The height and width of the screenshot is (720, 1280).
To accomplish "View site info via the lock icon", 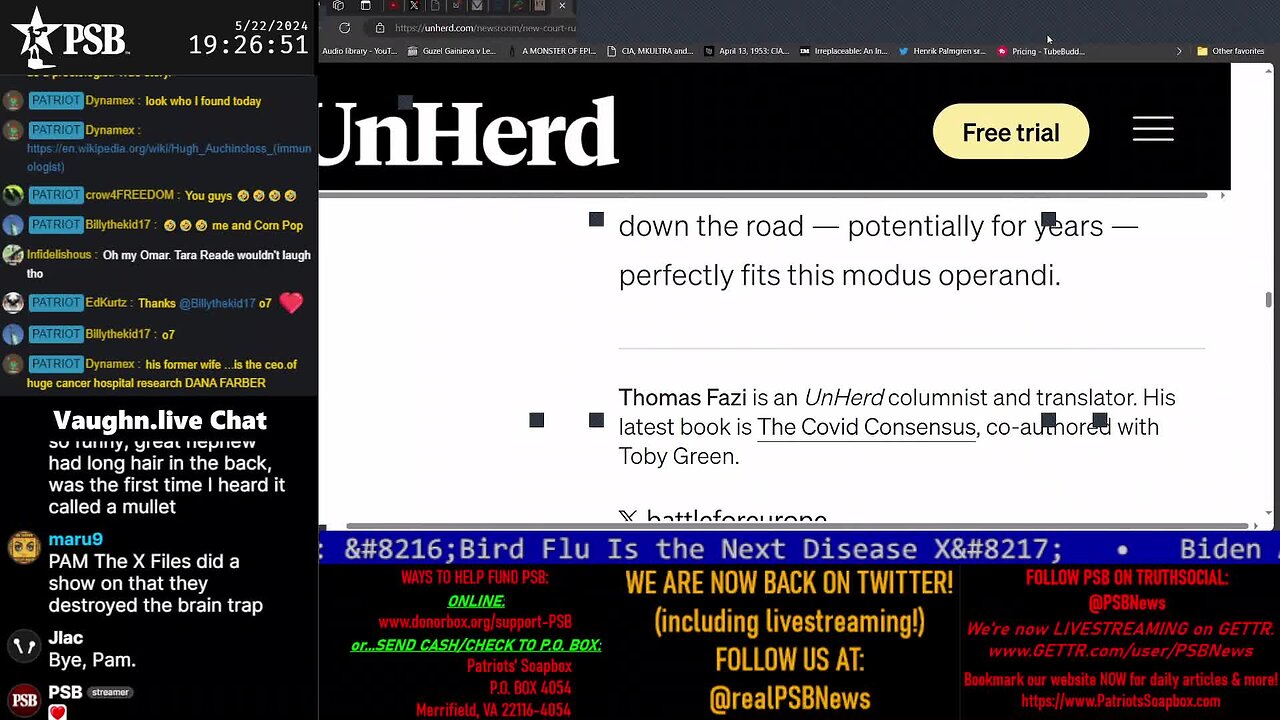I will pyautogui.click(x=380, y=28).
